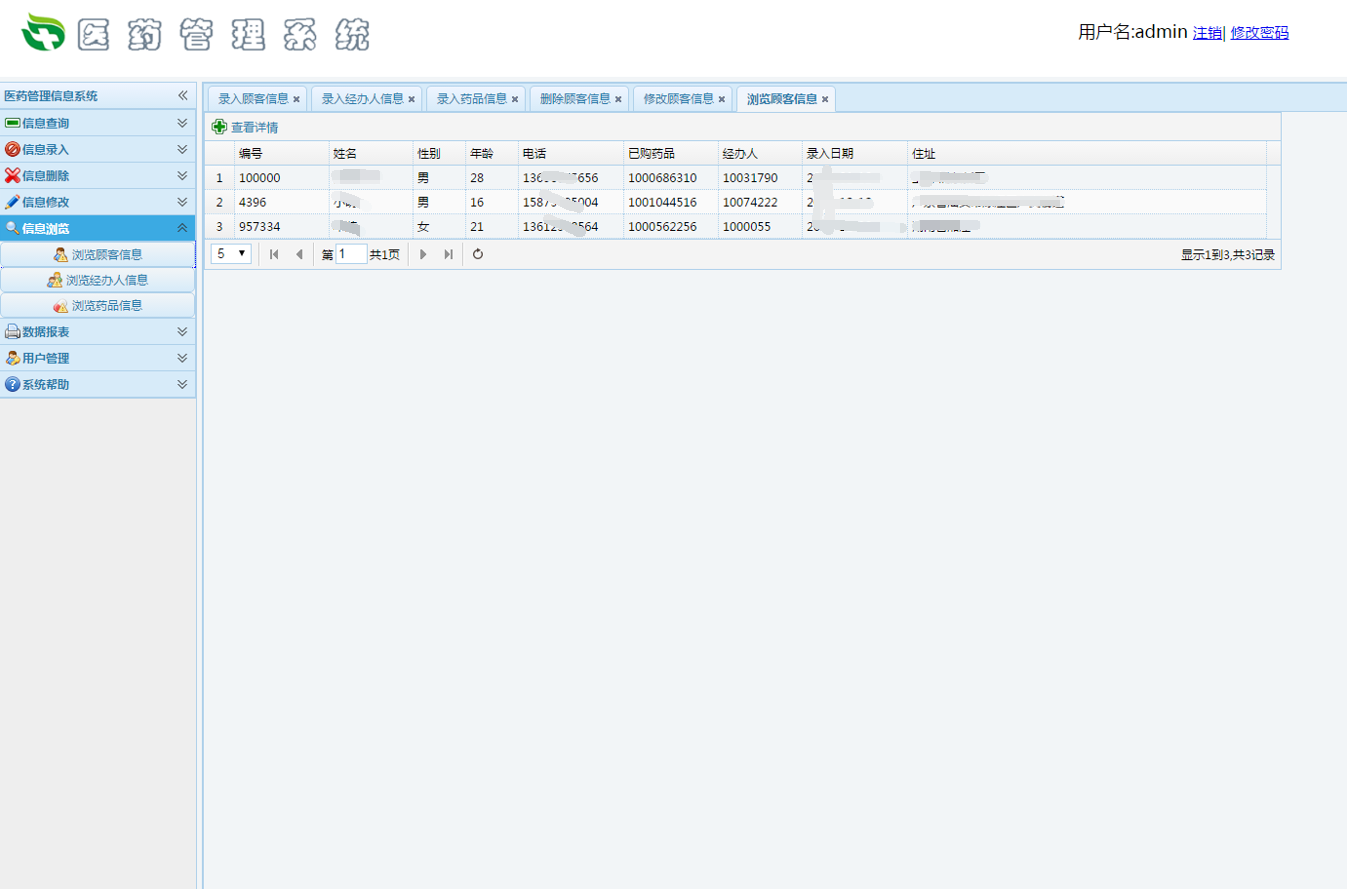This screenshot has width=1347, height=889.
Task: Collapse the 信息浏览 accordion panel
Action: coord(182,228)
